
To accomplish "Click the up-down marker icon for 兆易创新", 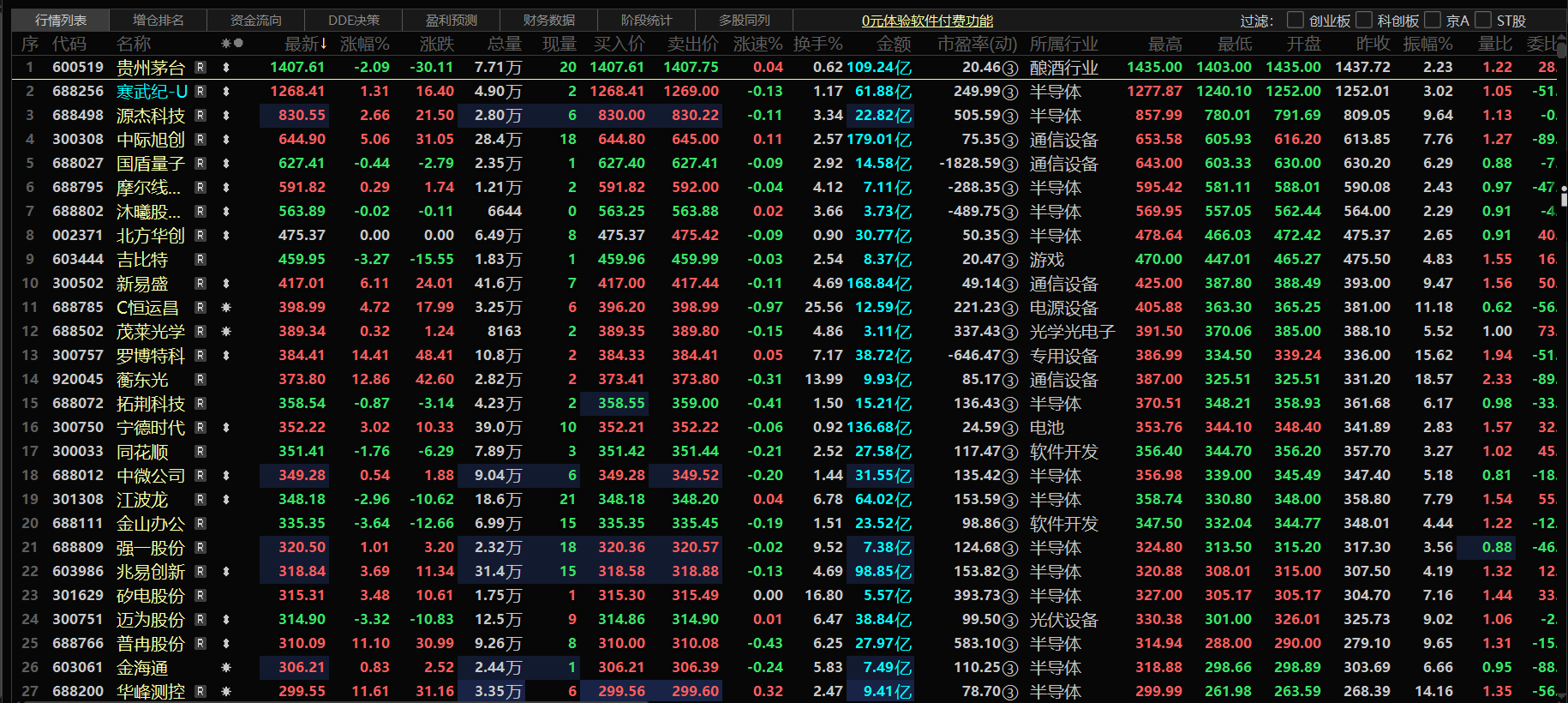I will (226, 571).
